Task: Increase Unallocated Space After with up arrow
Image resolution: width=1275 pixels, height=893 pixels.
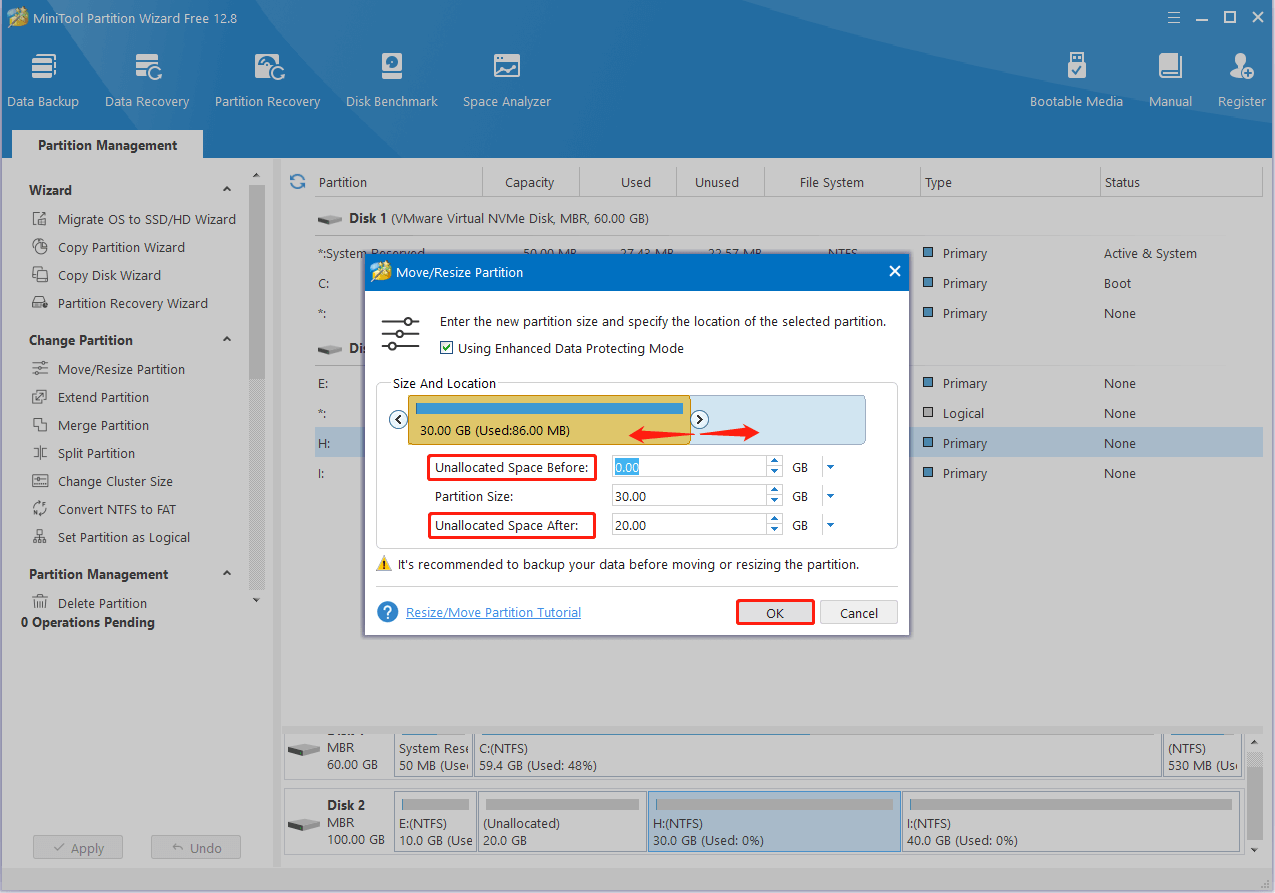Action: pyautogui.click(x=774, y=520)
